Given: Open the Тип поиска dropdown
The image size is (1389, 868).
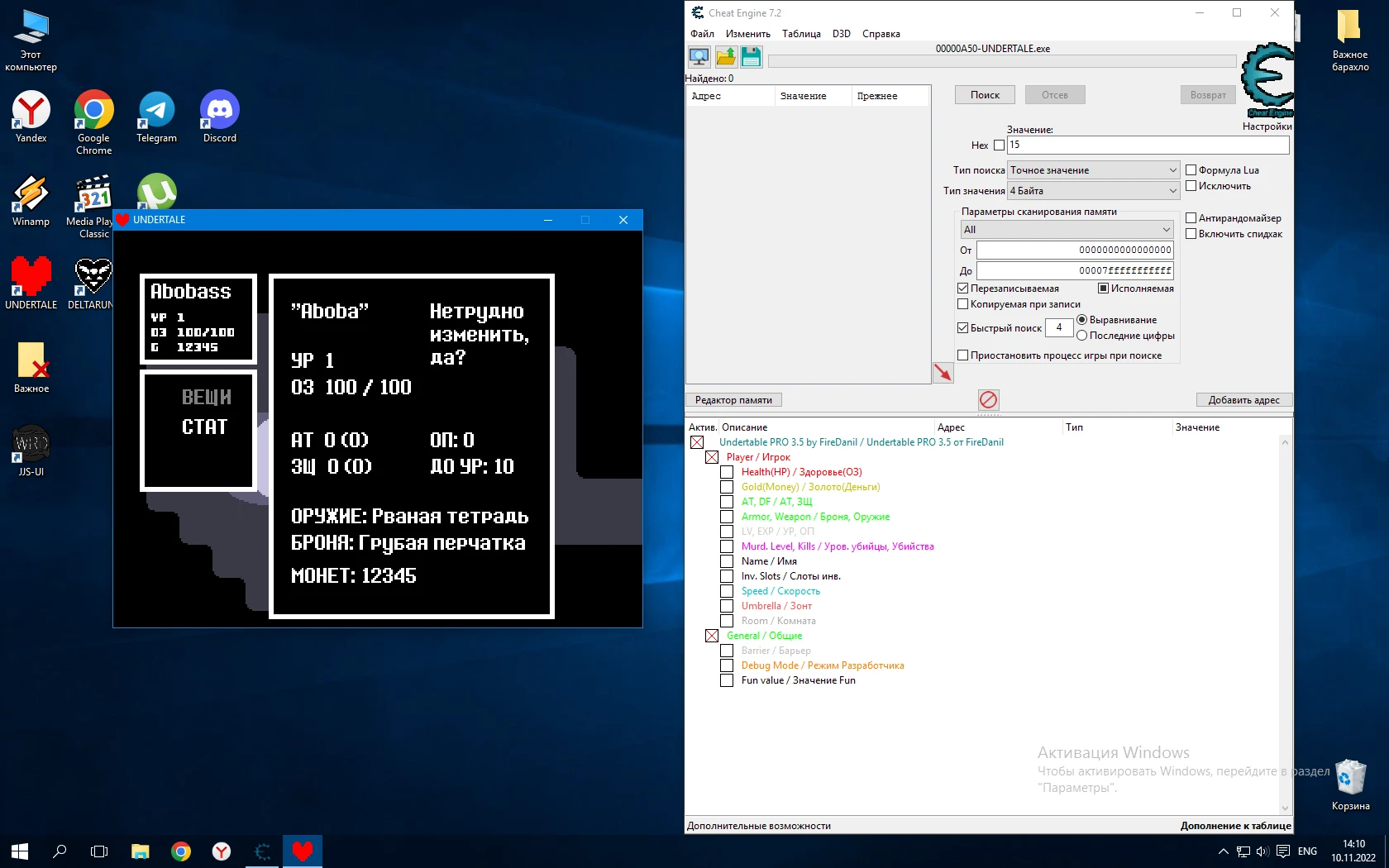Looking at the screenshot, I should click(x=1093, y=170).
